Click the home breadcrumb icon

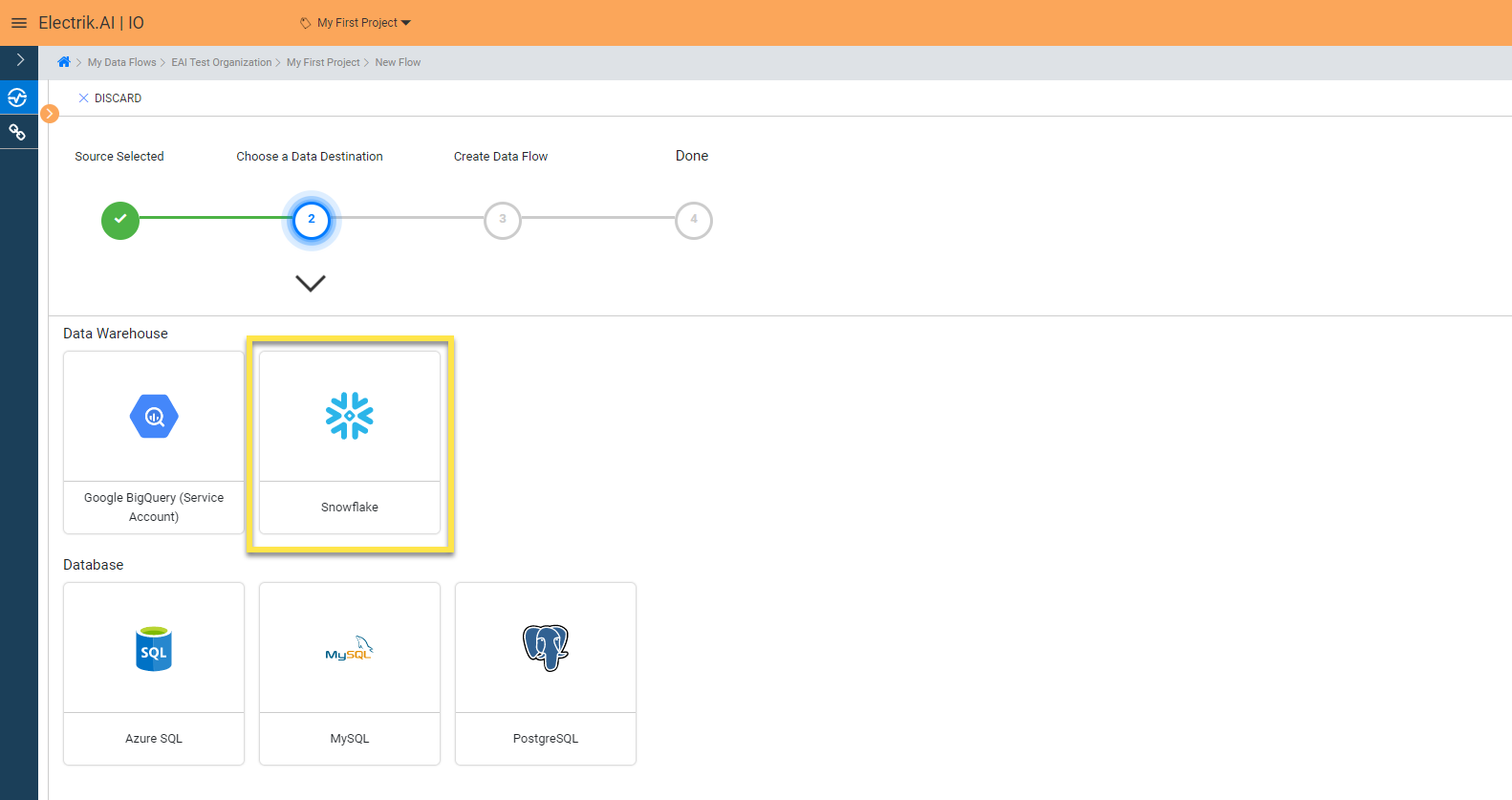[x=64, y=62]
